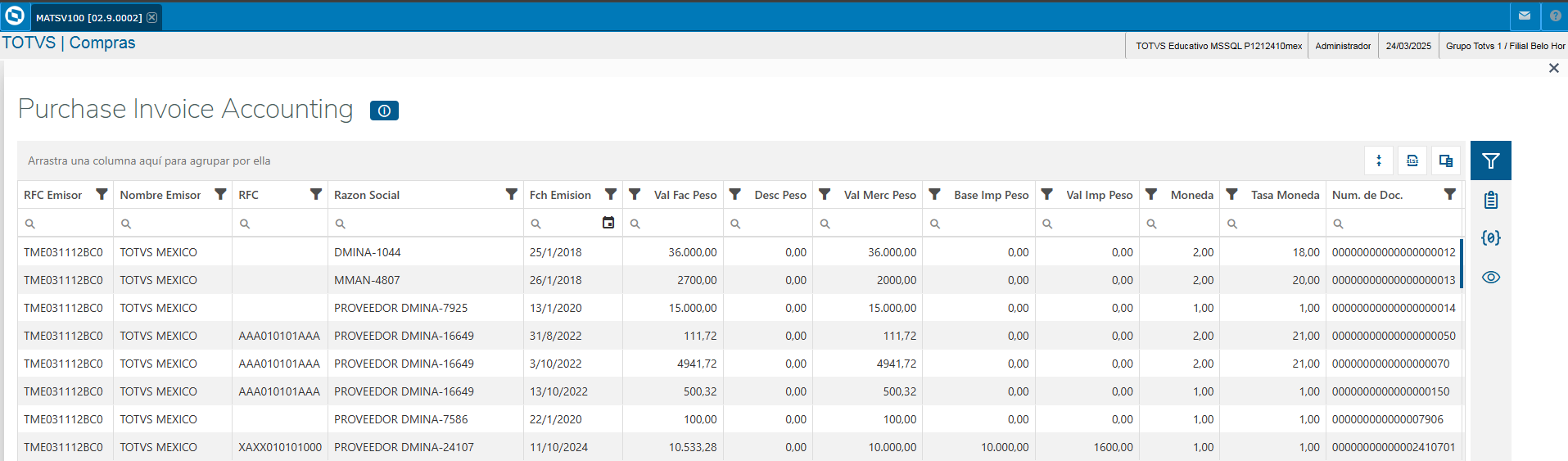Viewport: 1568px width, 461px height.
Task: Click the XAXX010101000 RFC cell
Action: click(280, 447)
